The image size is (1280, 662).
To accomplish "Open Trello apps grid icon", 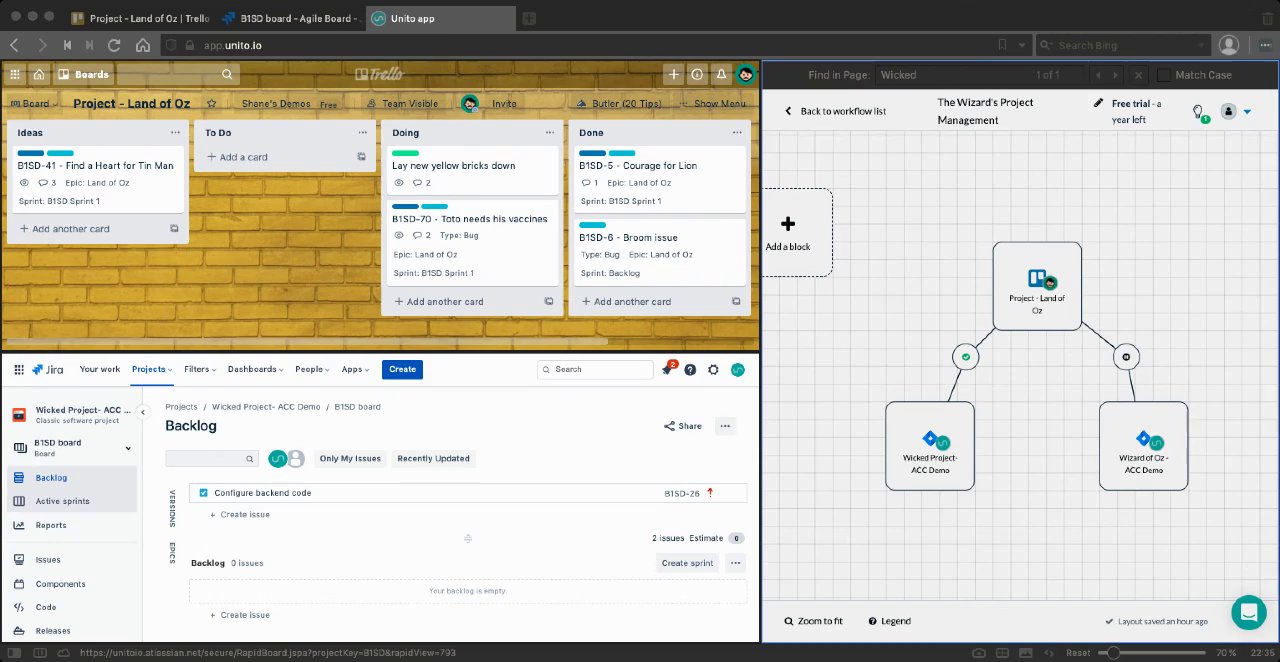I will click(15, 74).
